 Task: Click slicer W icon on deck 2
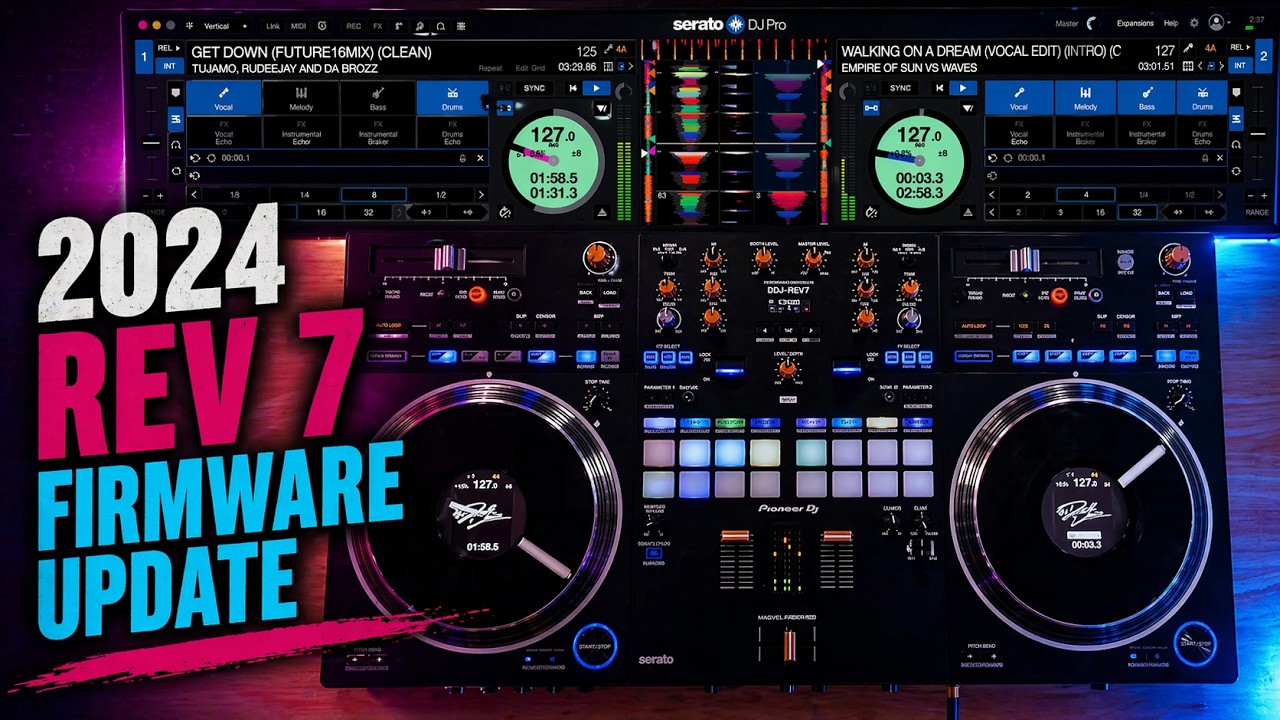[967, 108]
